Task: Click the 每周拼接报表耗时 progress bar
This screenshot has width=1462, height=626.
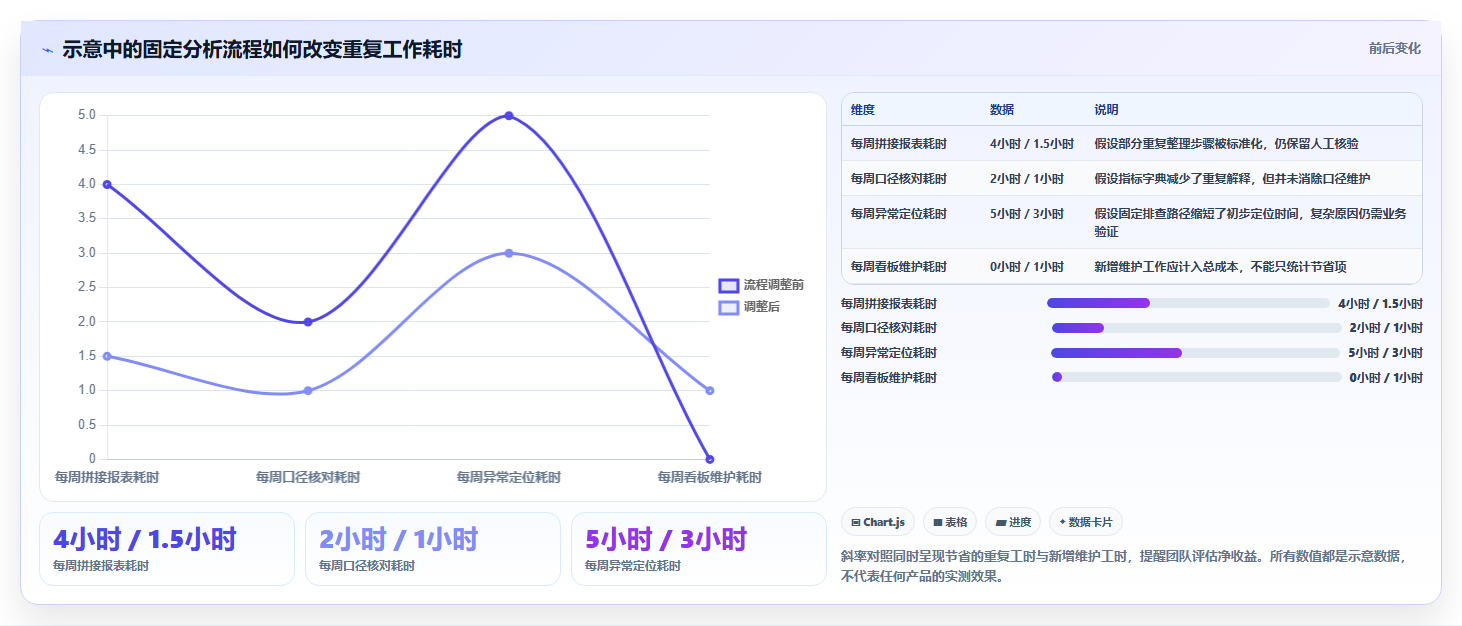Action: click(1188, 303)
